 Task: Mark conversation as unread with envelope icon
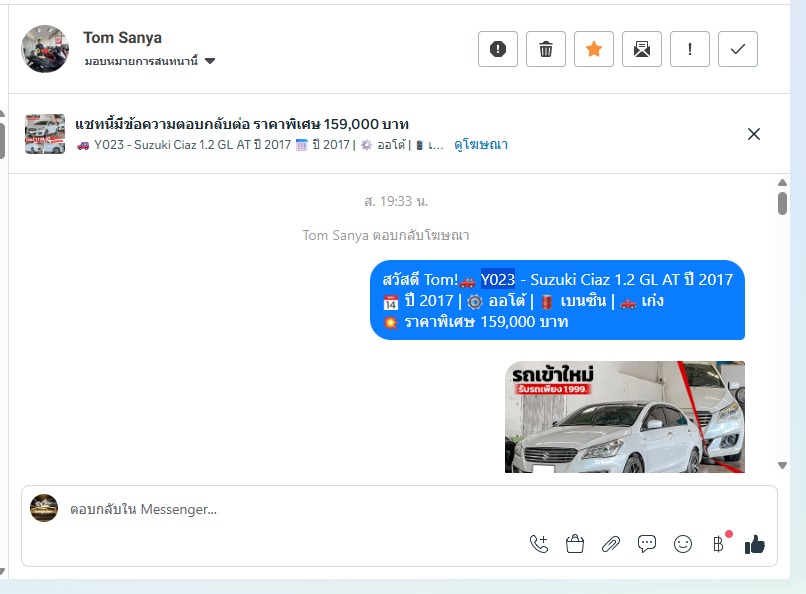point(642,49)
